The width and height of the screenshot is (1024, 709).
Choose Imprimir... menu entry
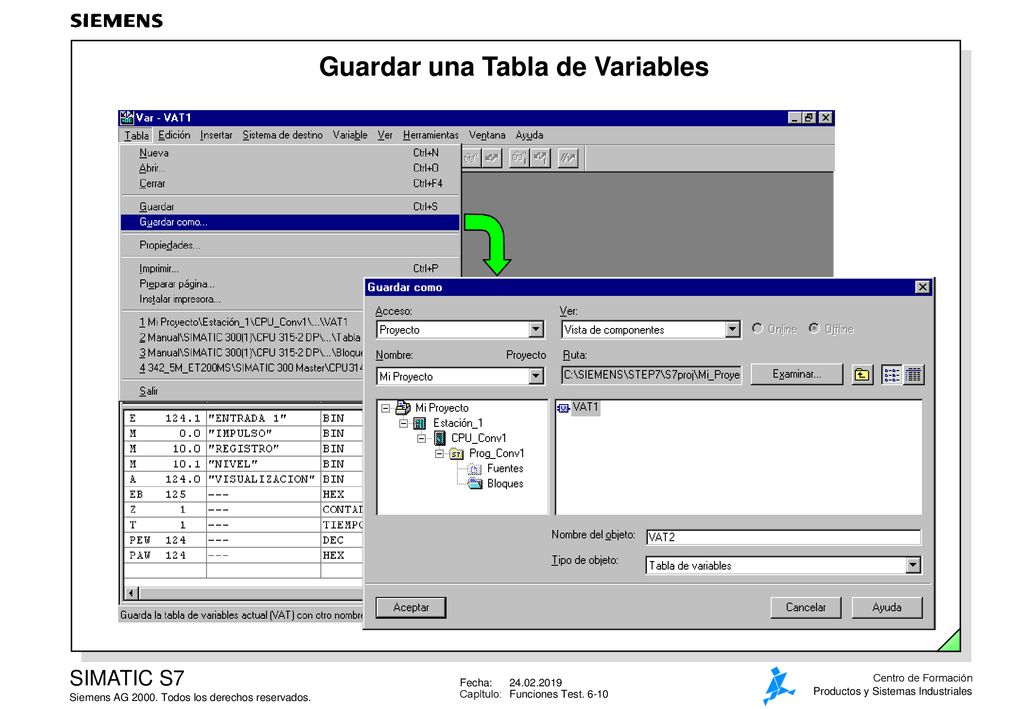pos(291,268)
